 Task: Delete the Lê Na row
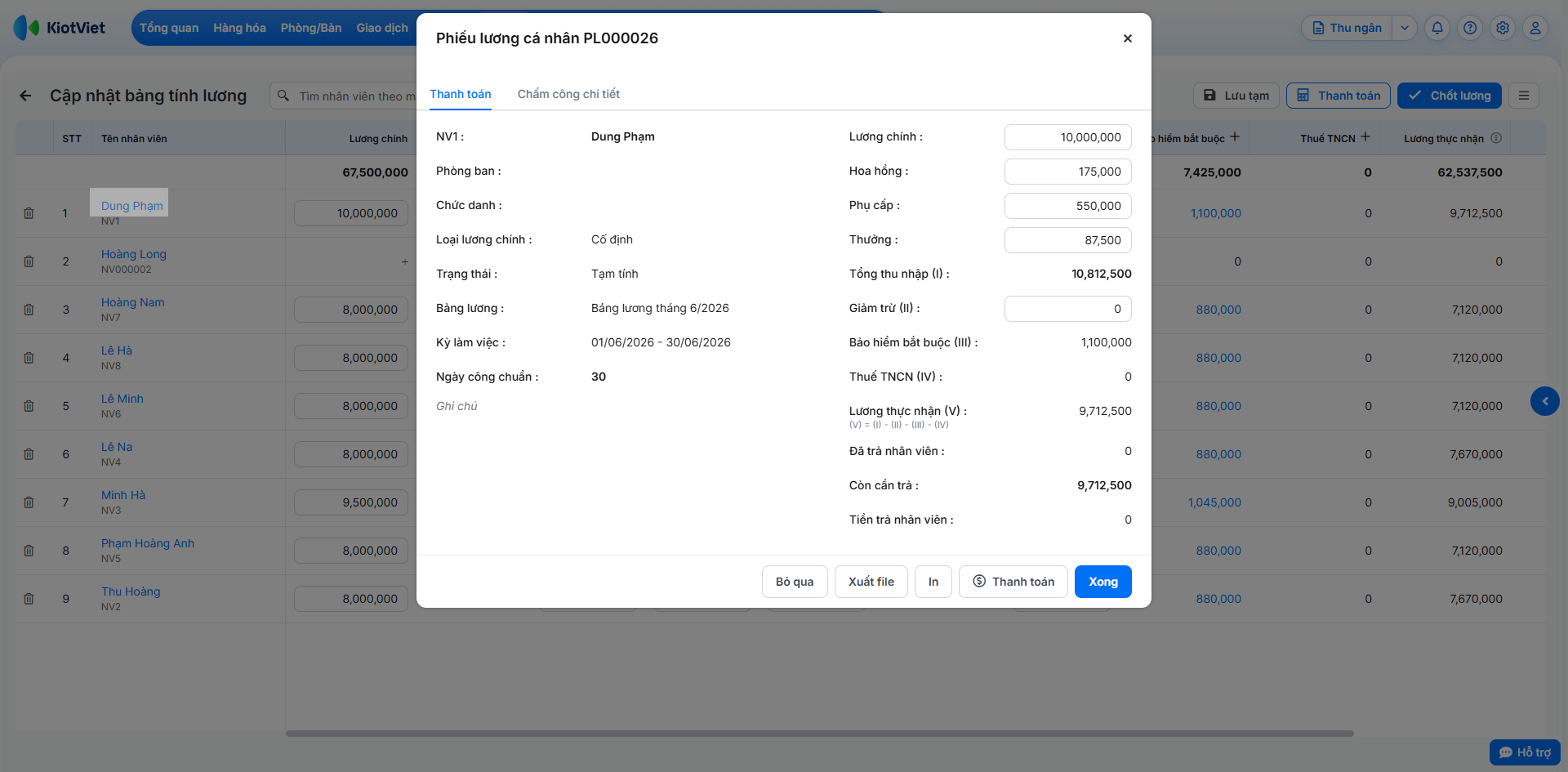pos(29,454)
